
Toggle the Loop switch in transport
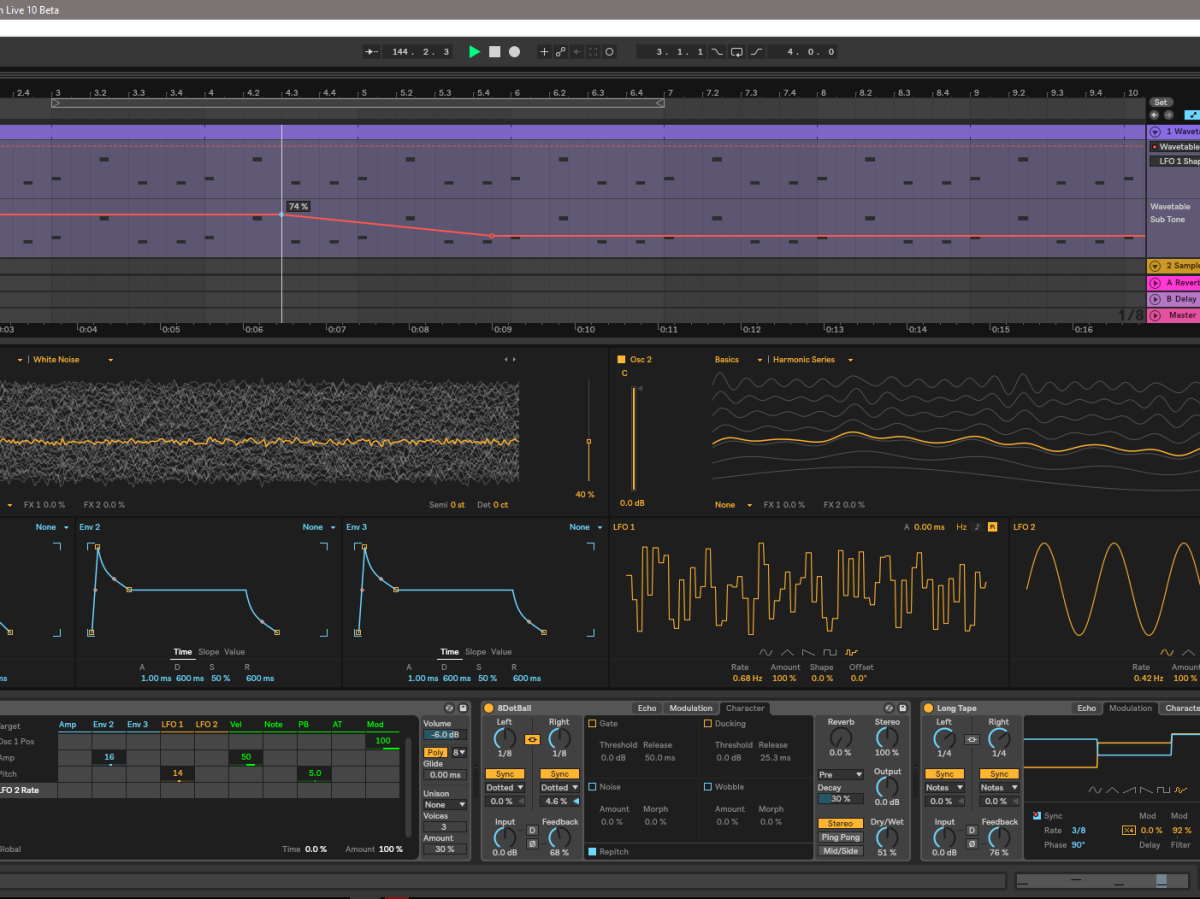pyautogui.click(x=736, y=52)
